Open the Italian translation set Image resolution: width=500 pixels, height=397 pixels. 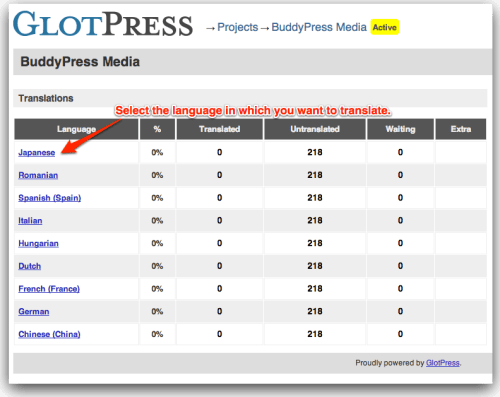pyautogui.click(x=30, y=221)
